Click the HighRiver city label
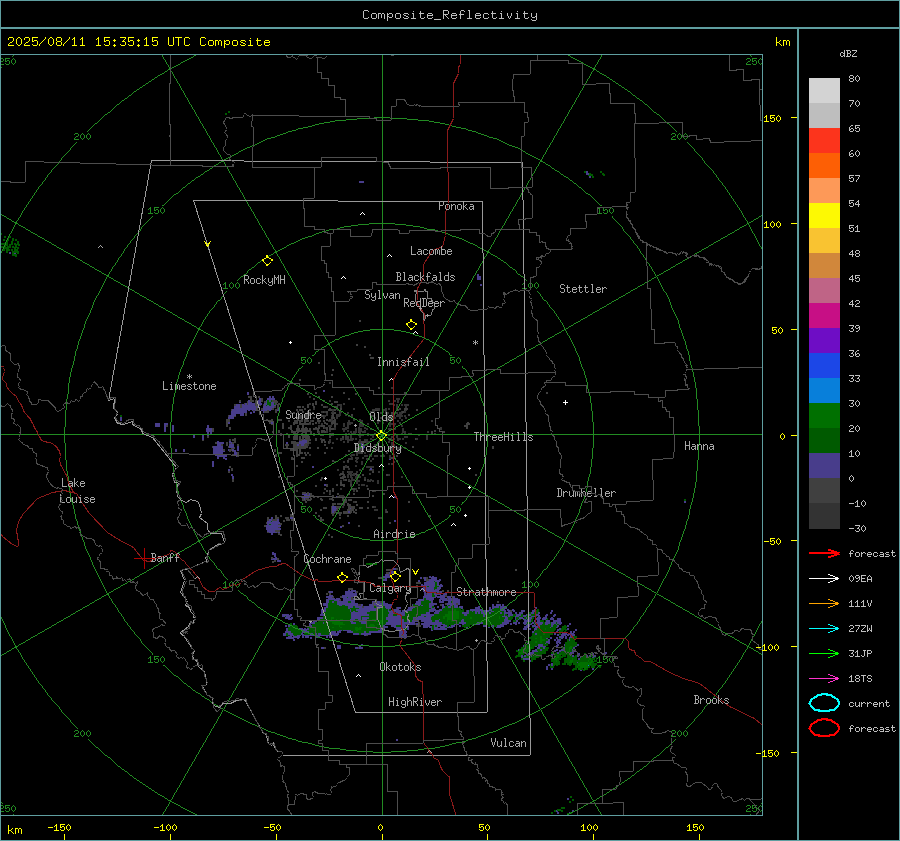 (415, 702)
